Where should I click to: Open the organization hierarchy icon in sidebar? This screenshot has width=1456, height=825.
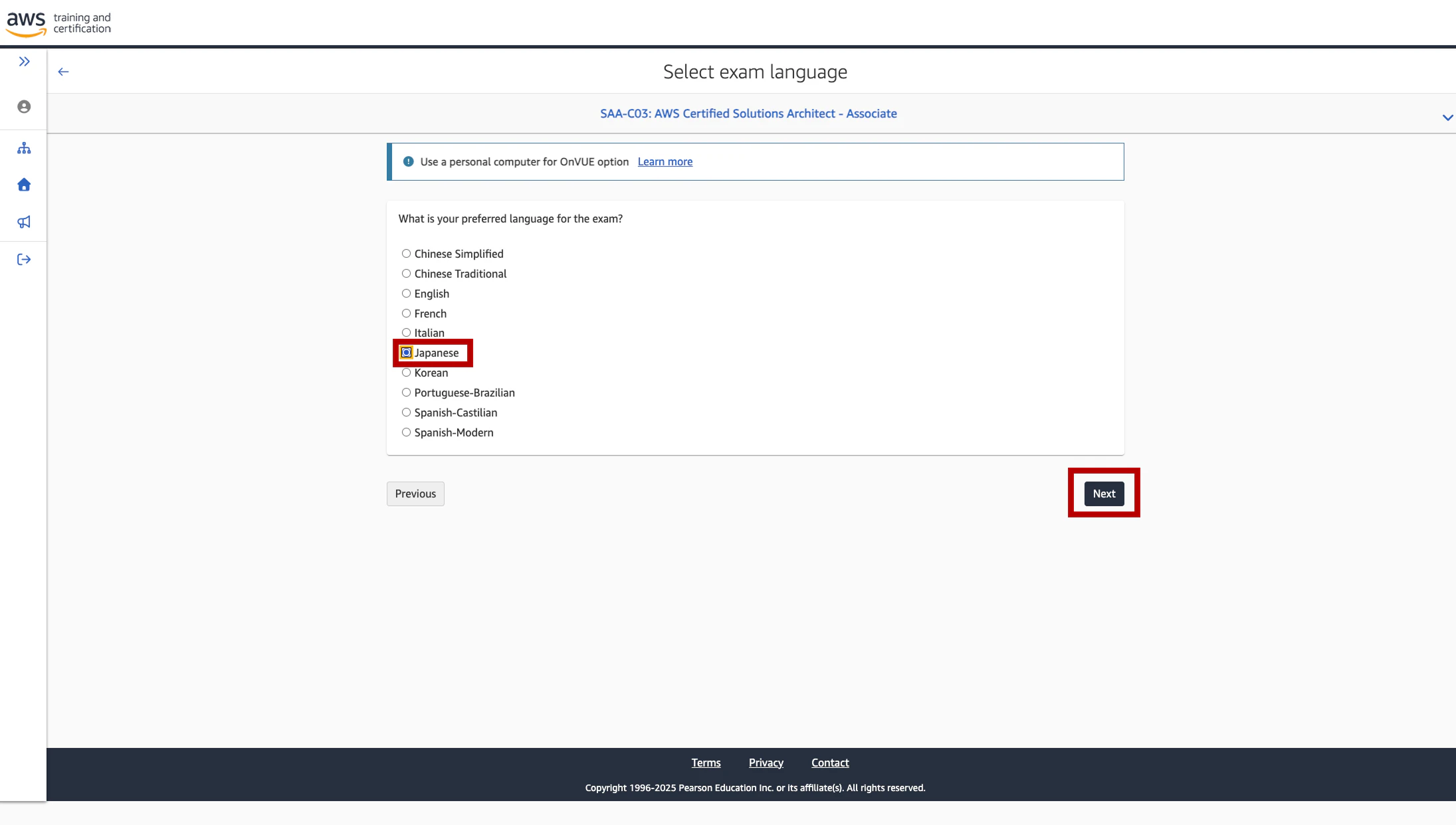click(24, 148)
